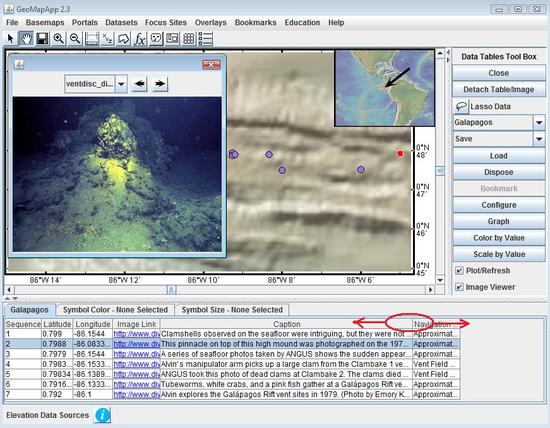Viewport: 550px width, 428px height.
Task: Select row 5 caption about ANGUS dead clams
Action: pyautogui.click(x=287, y=374)
